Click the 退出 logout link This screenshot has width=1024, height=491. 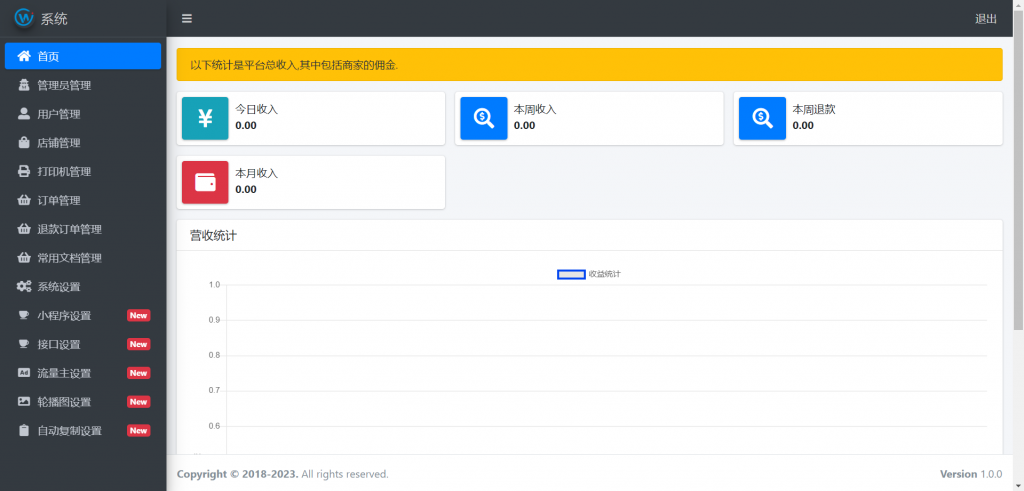pos(985,18)
